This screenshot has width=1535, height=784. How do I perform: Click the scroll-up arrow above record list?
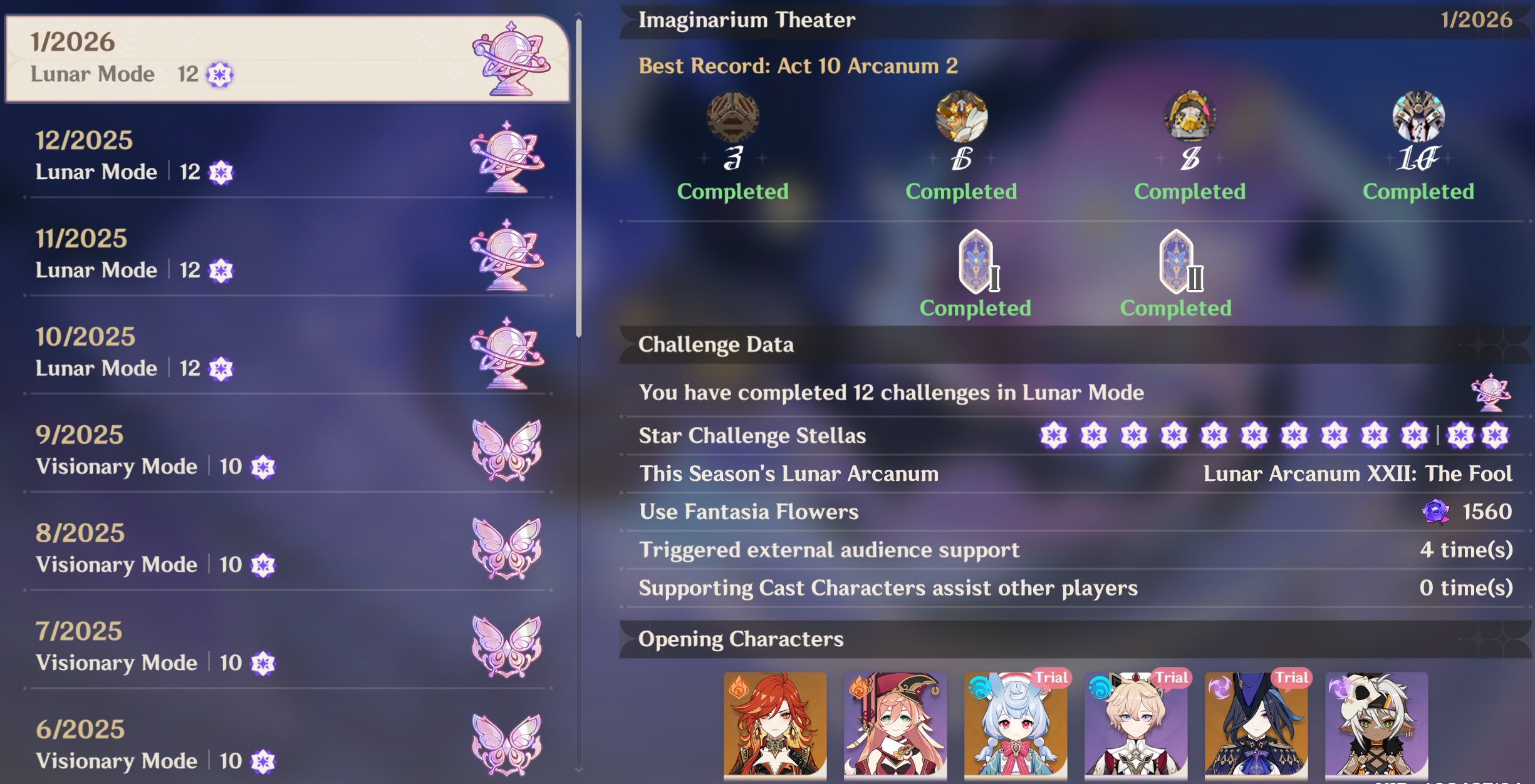(x=578, y=13)
